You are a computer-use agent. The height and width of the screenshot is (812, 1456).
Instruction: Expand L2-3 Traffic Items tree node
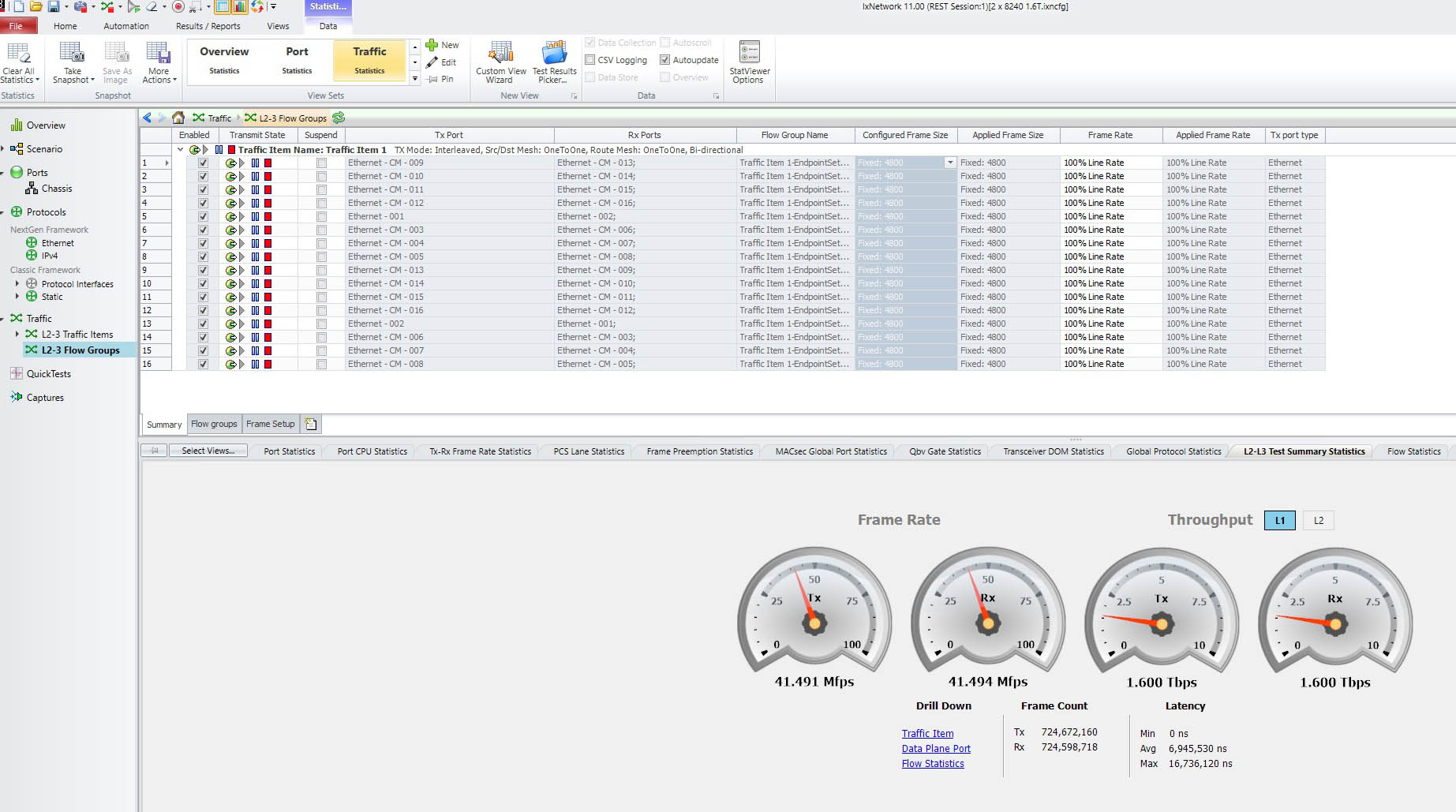(17, 335)
